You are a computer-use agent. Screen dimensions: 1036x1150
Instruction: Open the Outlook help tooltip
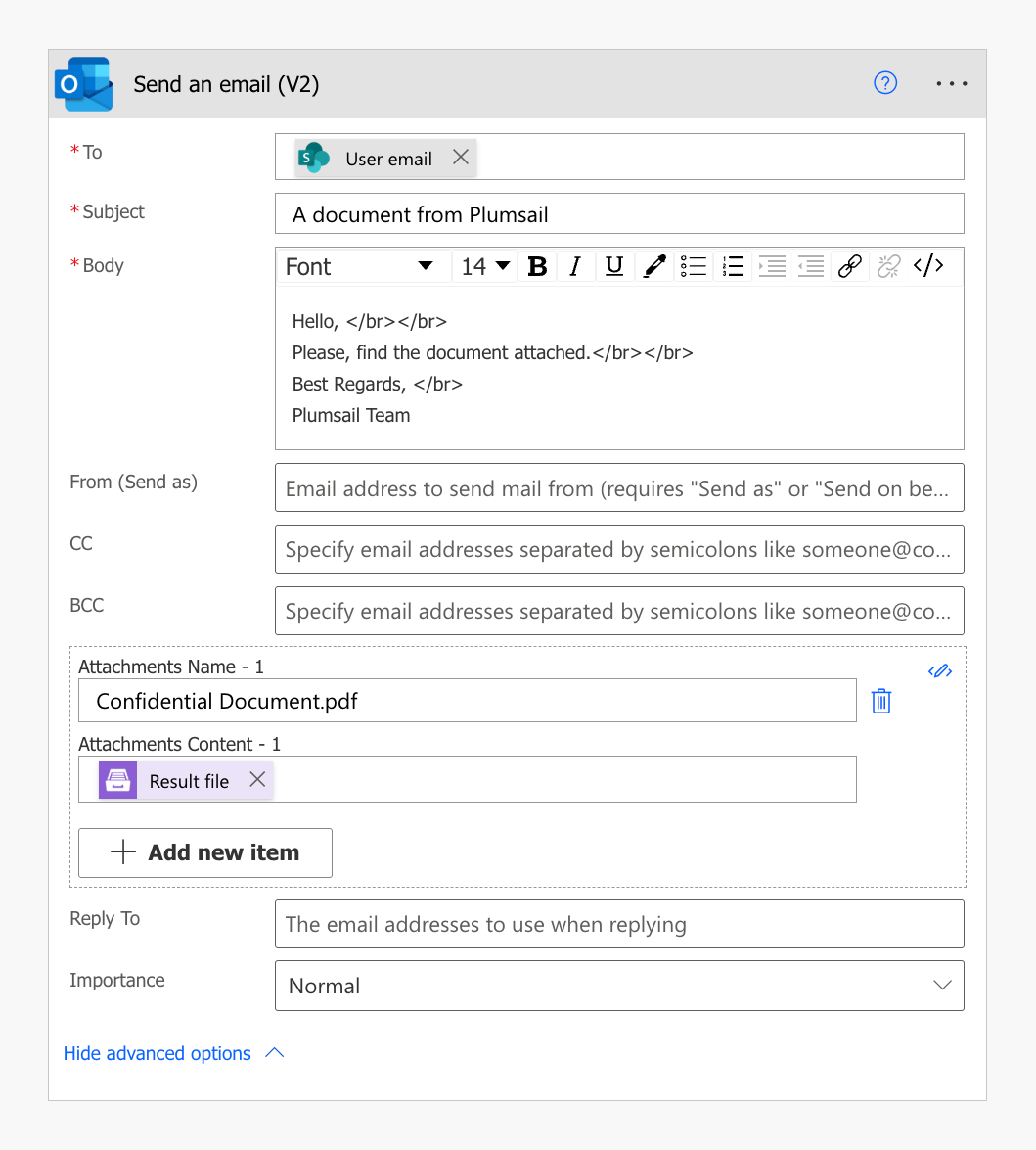point(885,83)
